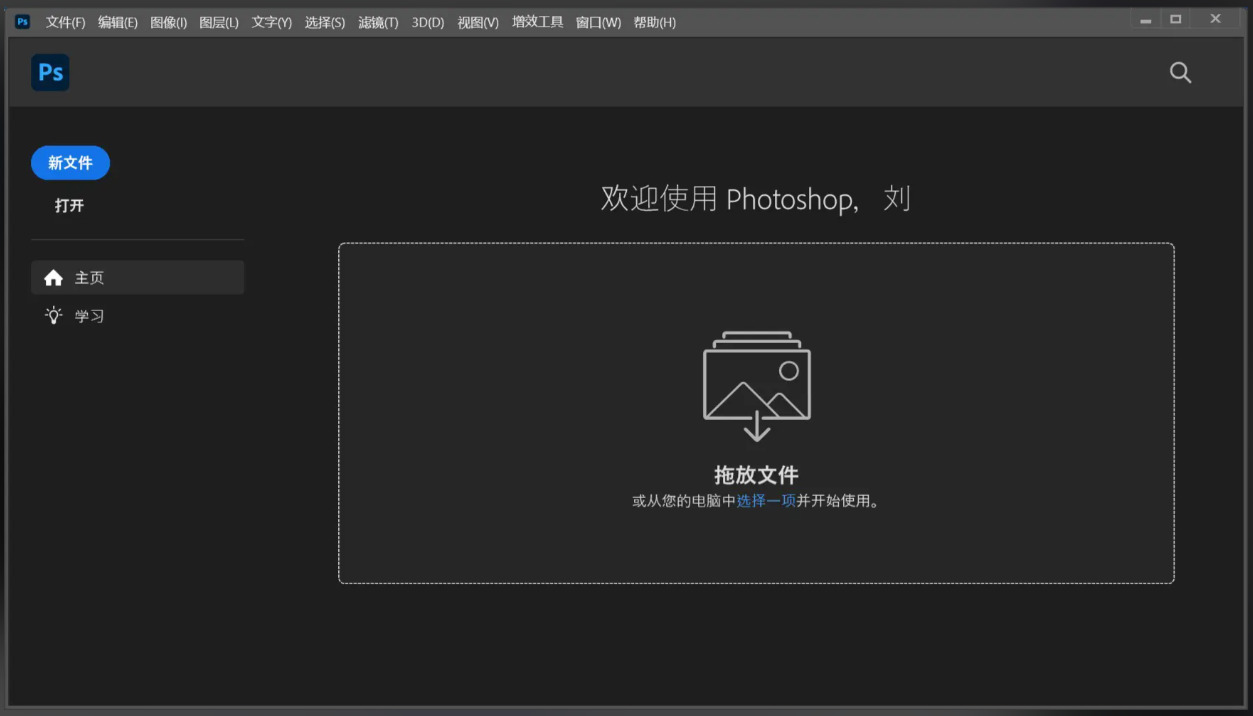
Task: Click the 欢迎使用 Photoshop welcome heading
Action: 756,199
